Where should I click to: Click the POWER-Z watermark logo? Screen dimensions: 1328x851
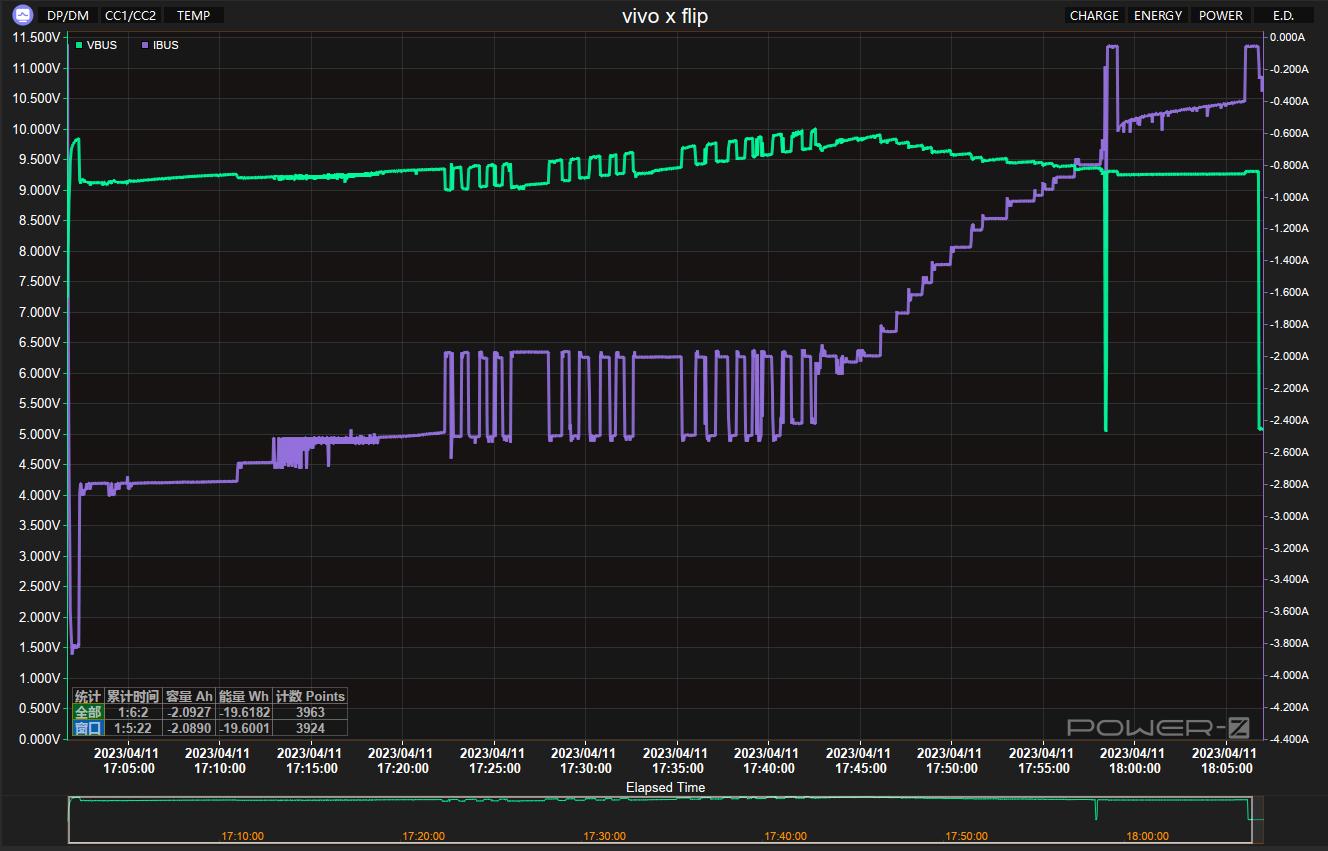point(1158,727)
